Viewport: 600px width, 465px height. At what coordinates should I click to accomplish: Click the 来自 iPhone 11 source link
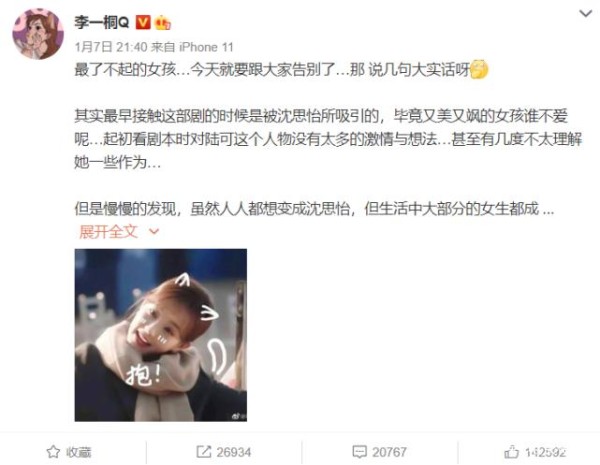tap(192, 47)
